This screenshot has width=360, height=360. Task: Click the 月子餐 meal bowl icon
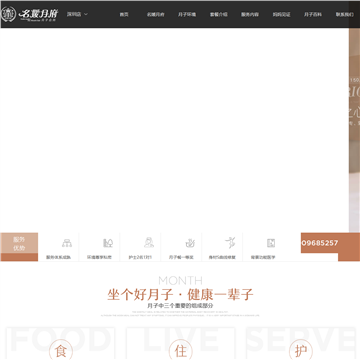190,243
